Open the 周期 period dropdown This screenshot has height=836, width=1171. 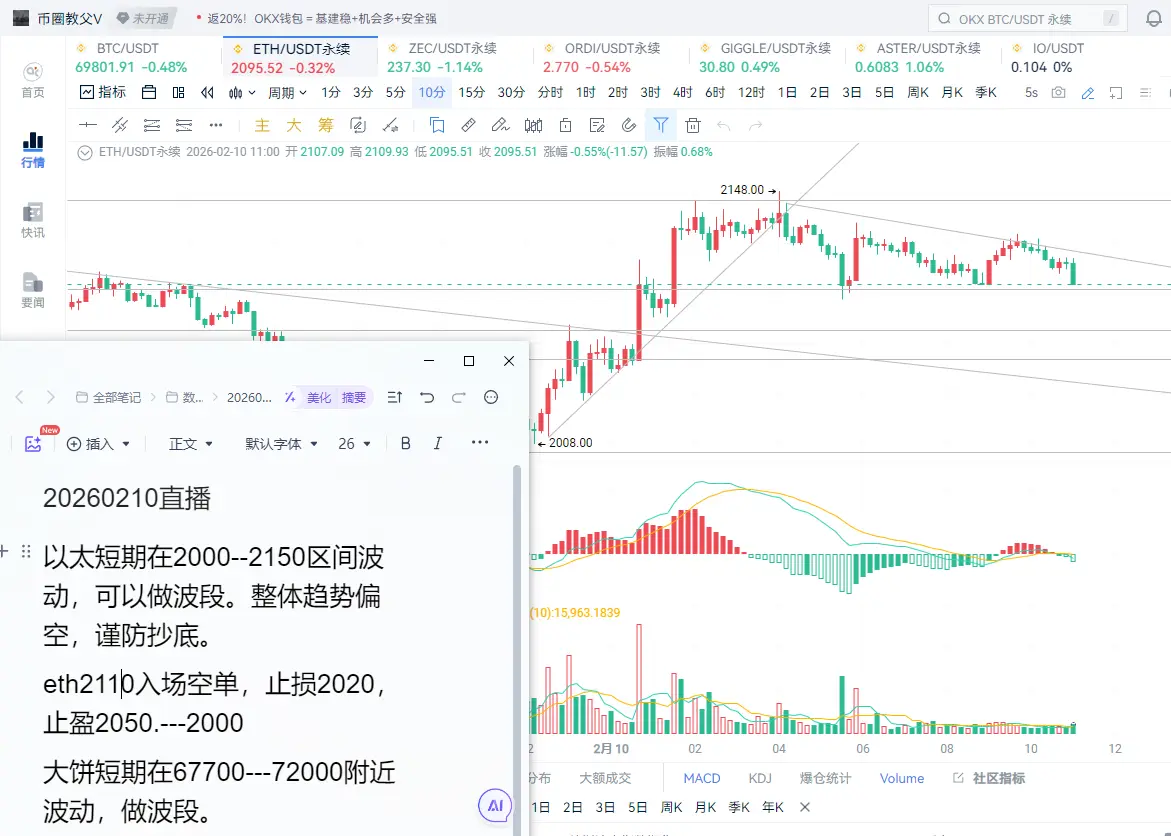coord(288,93)
